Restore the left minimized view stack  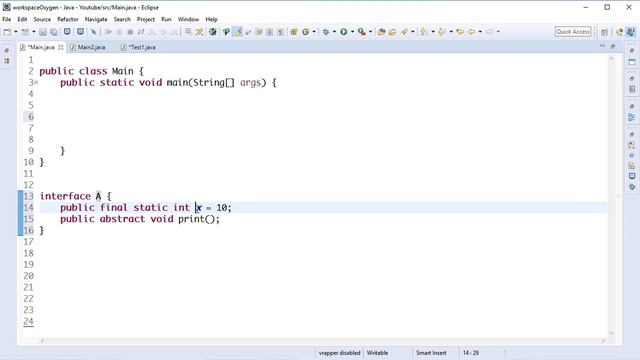point(7,51)
